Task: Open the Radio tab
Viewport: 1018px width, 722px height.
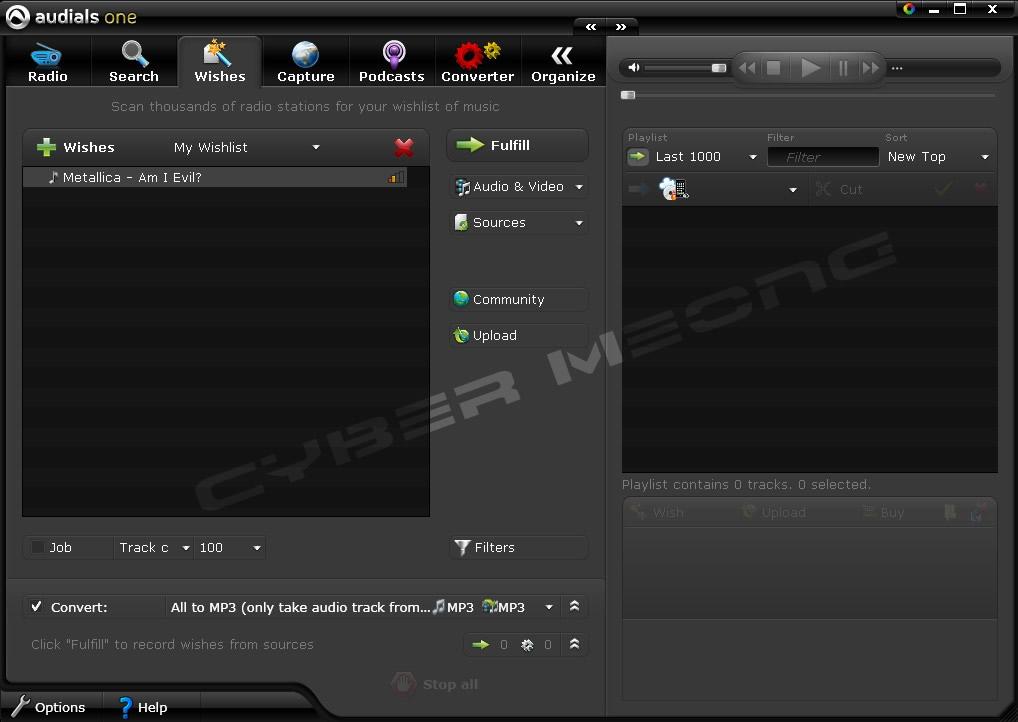Action: (x=47, y=62)
